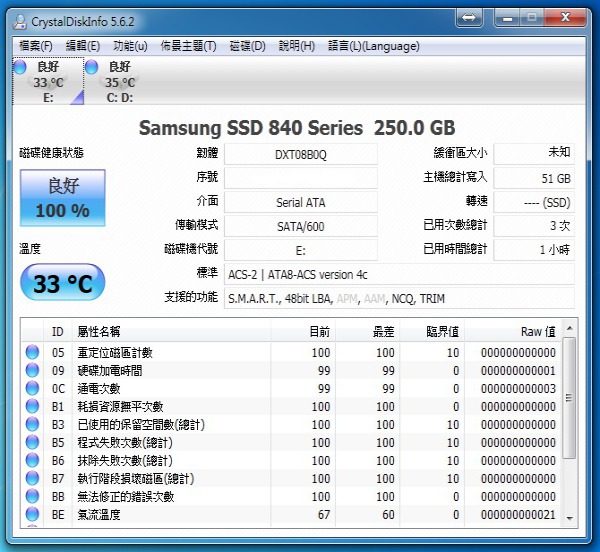Click the drive letter E: field
Image resolution: width=600 pixels, height=552 pixels.
point(301,251)
